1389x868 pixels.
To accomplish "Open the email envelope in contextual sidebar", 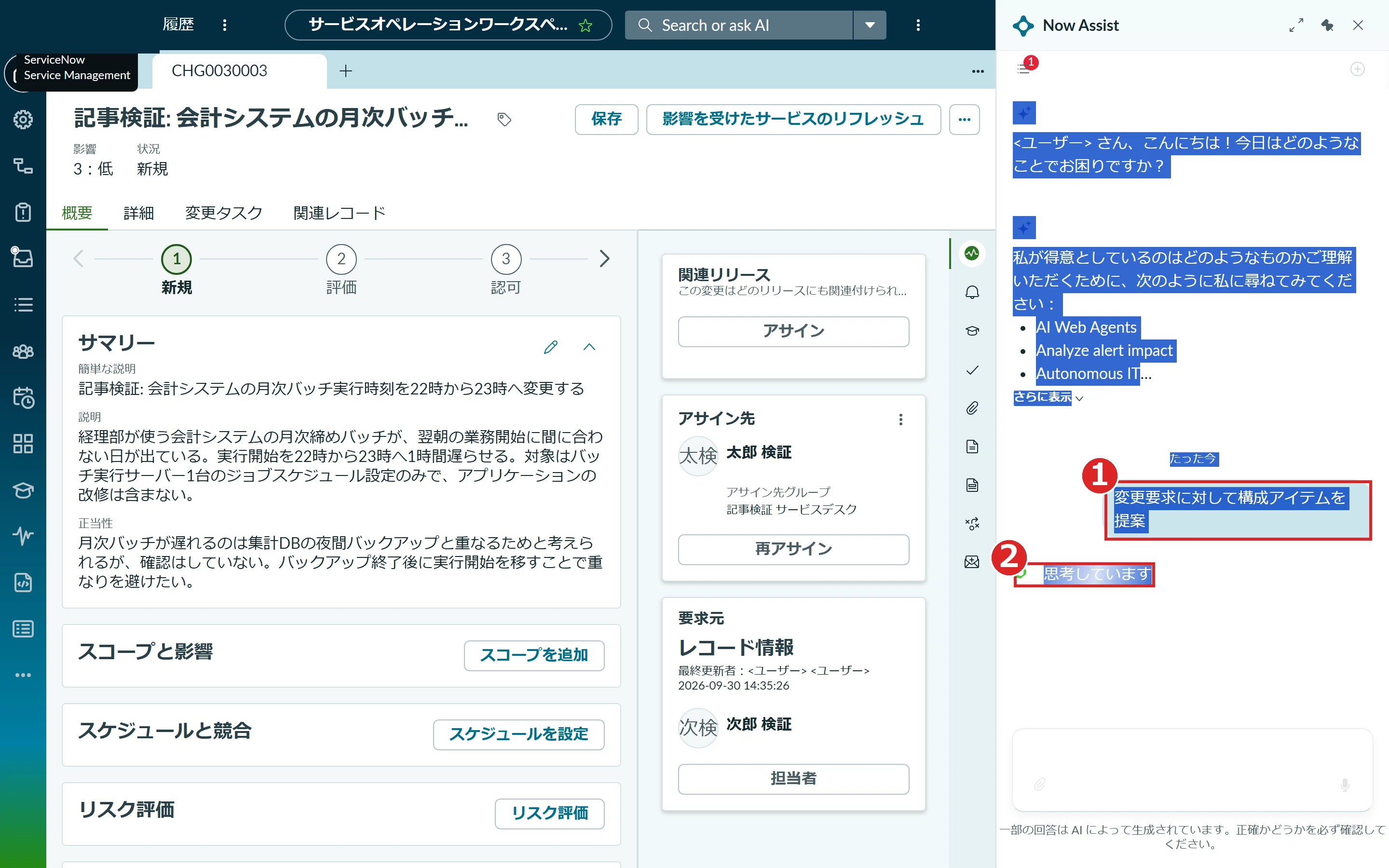I will 972,562.
